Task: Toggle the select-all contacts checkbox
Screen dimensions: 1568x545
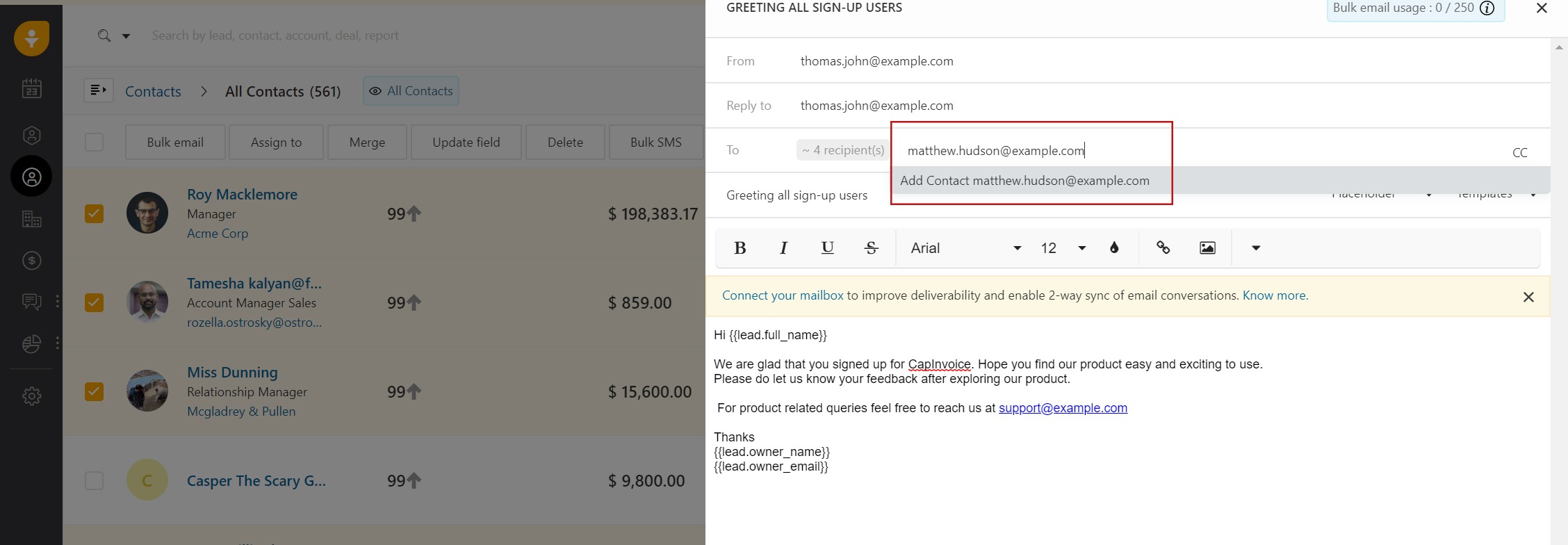Action: (94, 142)
